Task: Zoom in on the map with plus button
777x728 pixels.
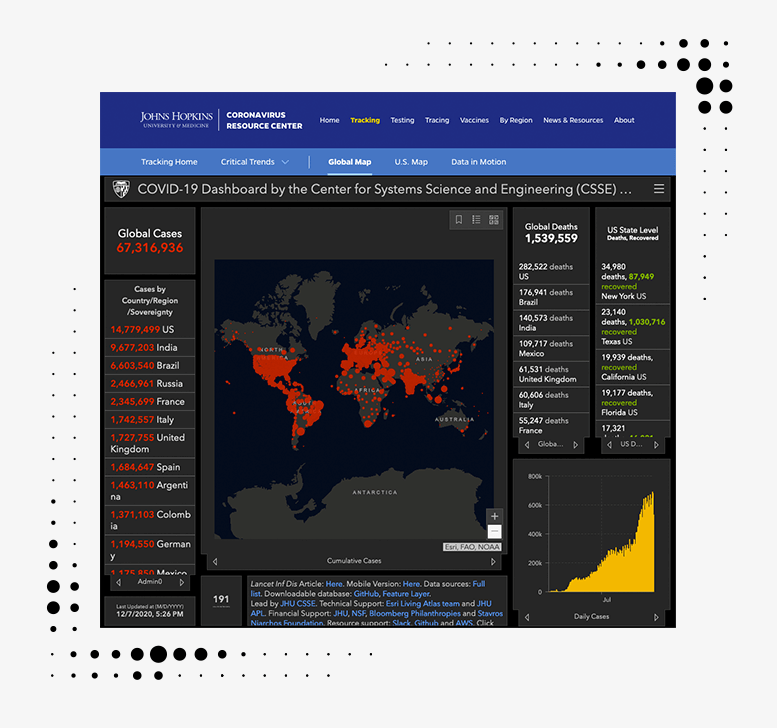Action: point(494,516)
